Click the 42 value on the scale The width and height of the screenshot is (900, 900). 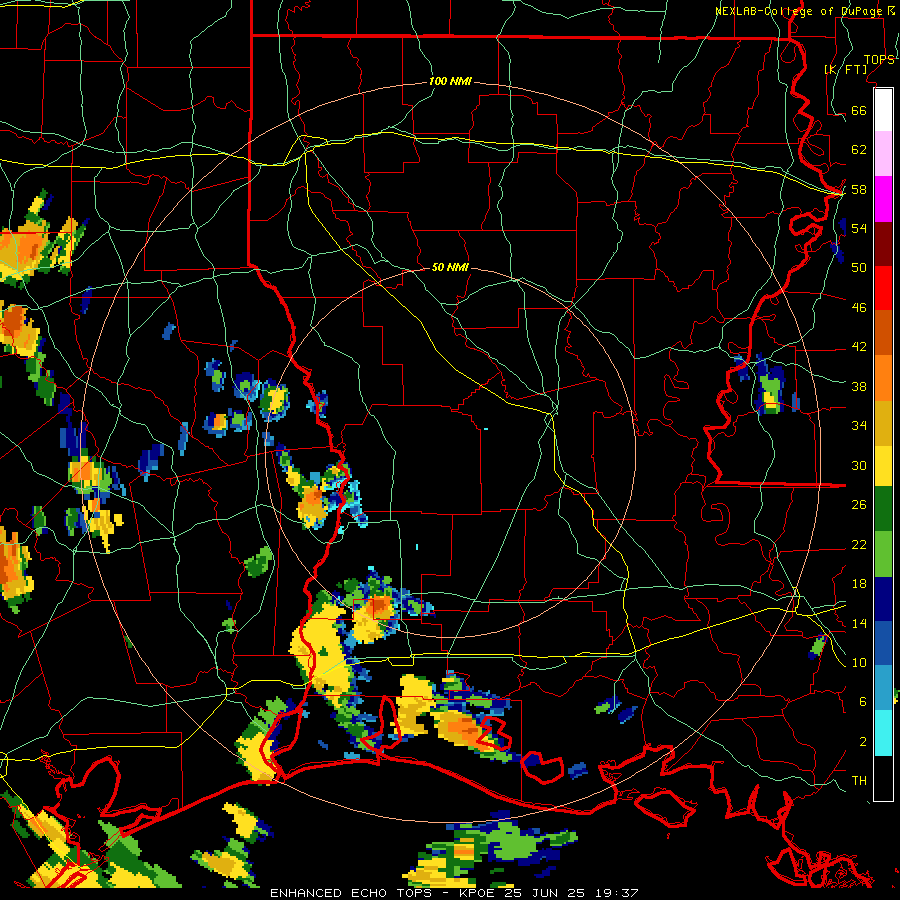coord(859,347)
